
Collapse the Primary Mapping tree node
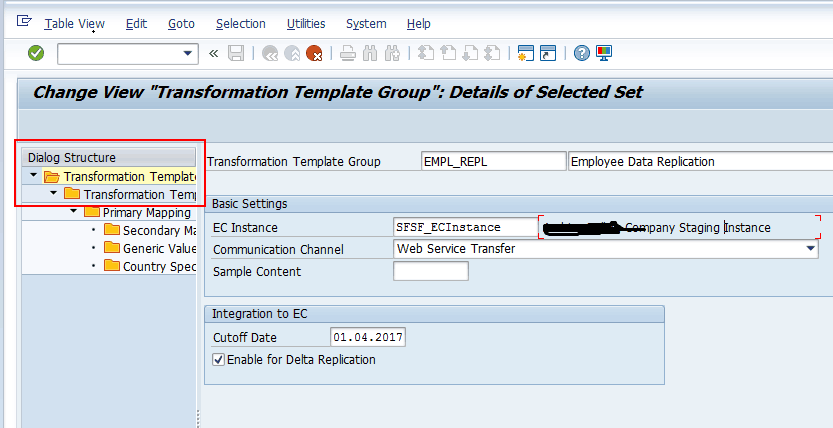(x=74, y=212)
